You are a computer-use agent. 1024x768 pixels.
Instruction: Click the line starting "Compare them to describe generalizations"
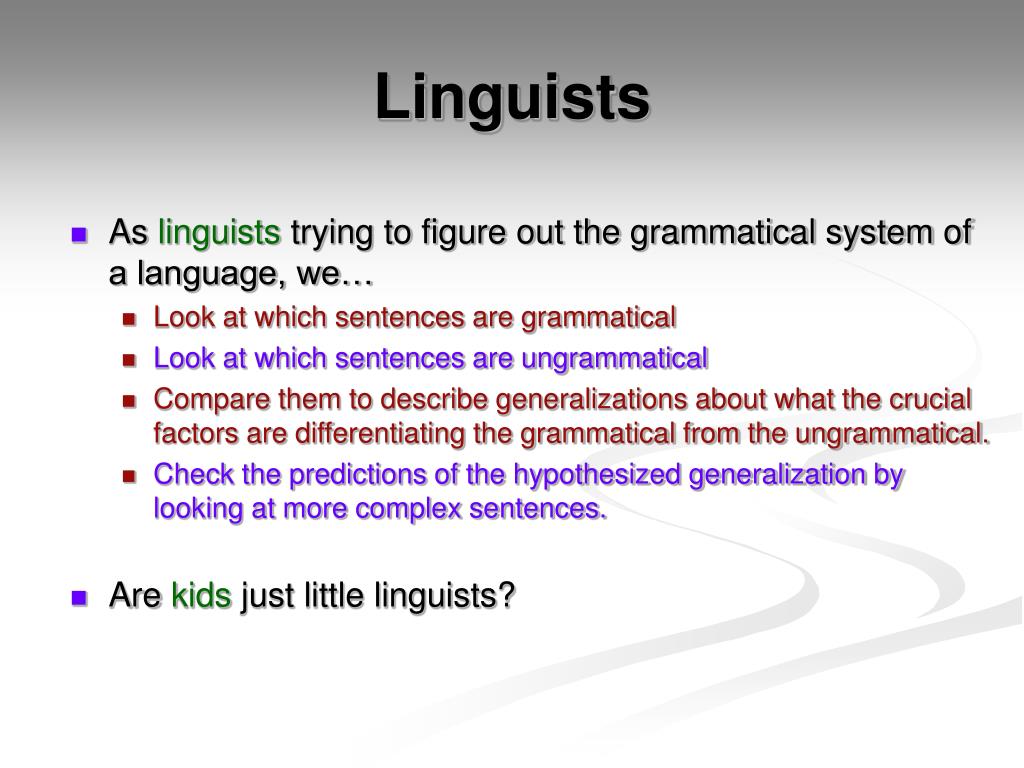(563, 400)
